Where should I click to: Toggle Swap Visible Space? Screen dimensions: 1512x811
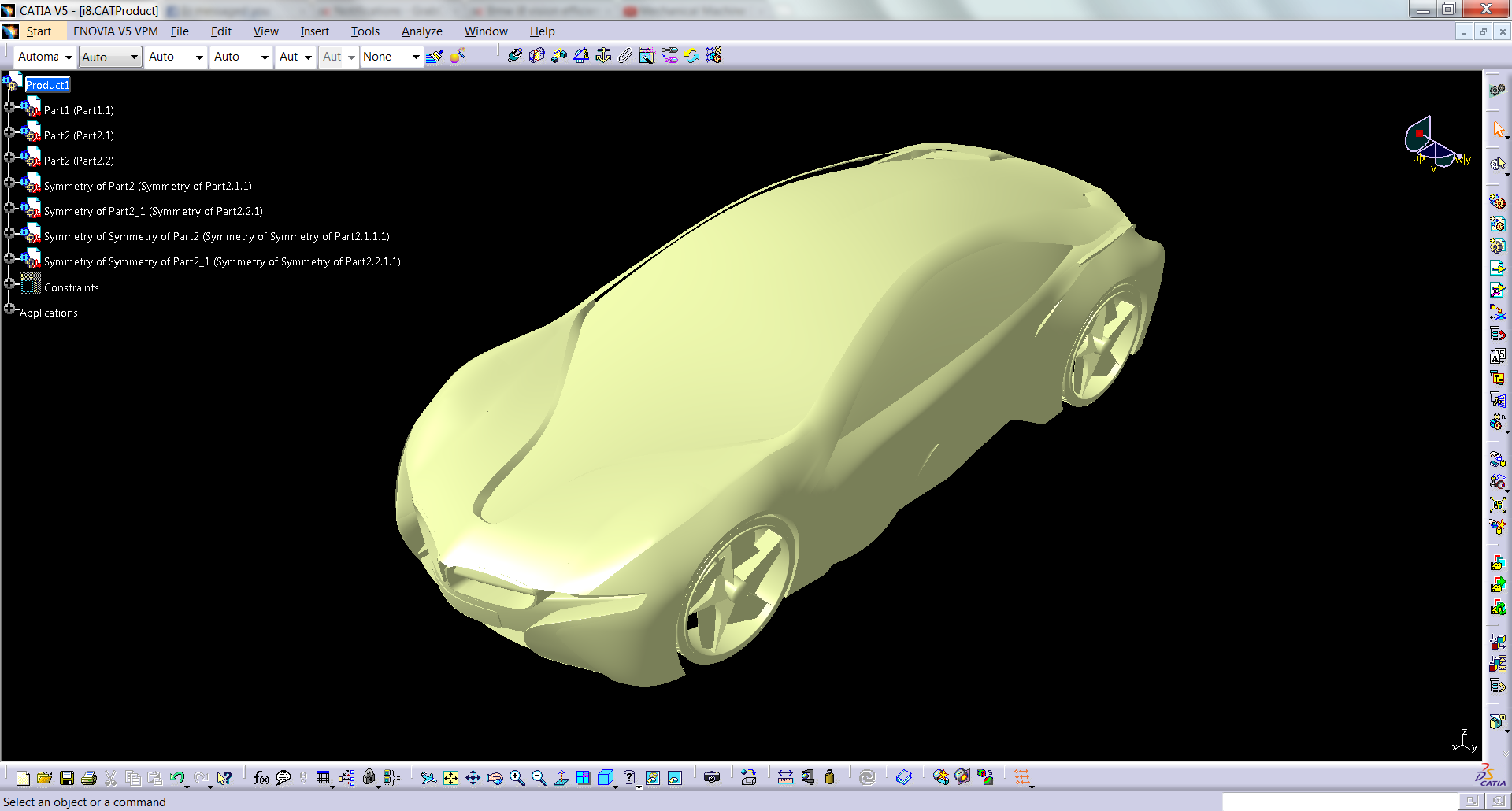(674, 778)
